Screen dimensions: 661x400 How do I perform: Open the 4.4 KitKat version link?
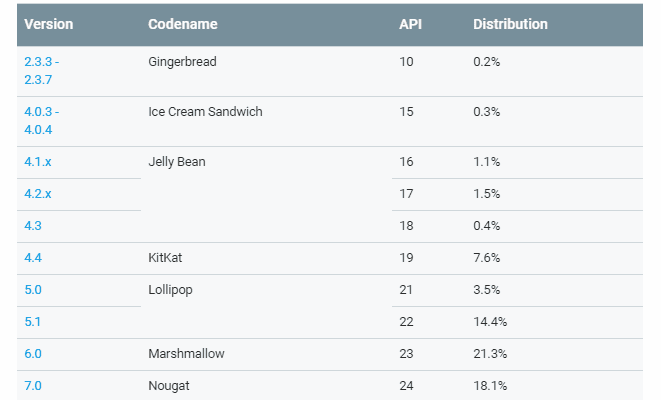click(33, 258)
